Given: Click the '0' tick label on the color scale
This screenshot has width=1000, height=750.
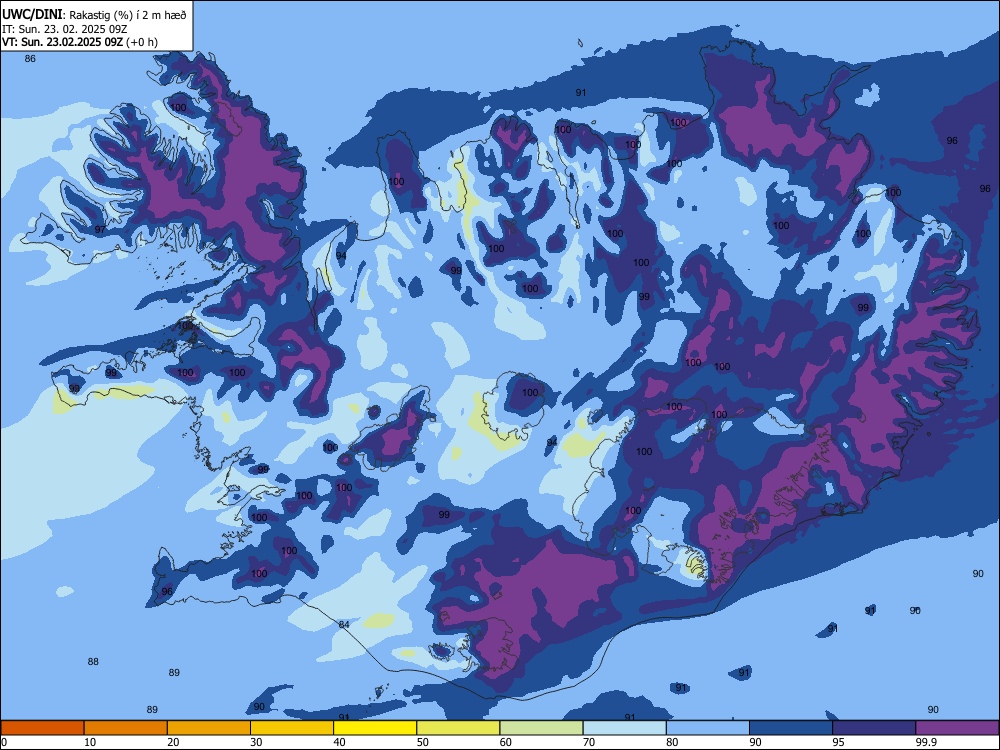Looking at the screenshot, I should (4, 742).
